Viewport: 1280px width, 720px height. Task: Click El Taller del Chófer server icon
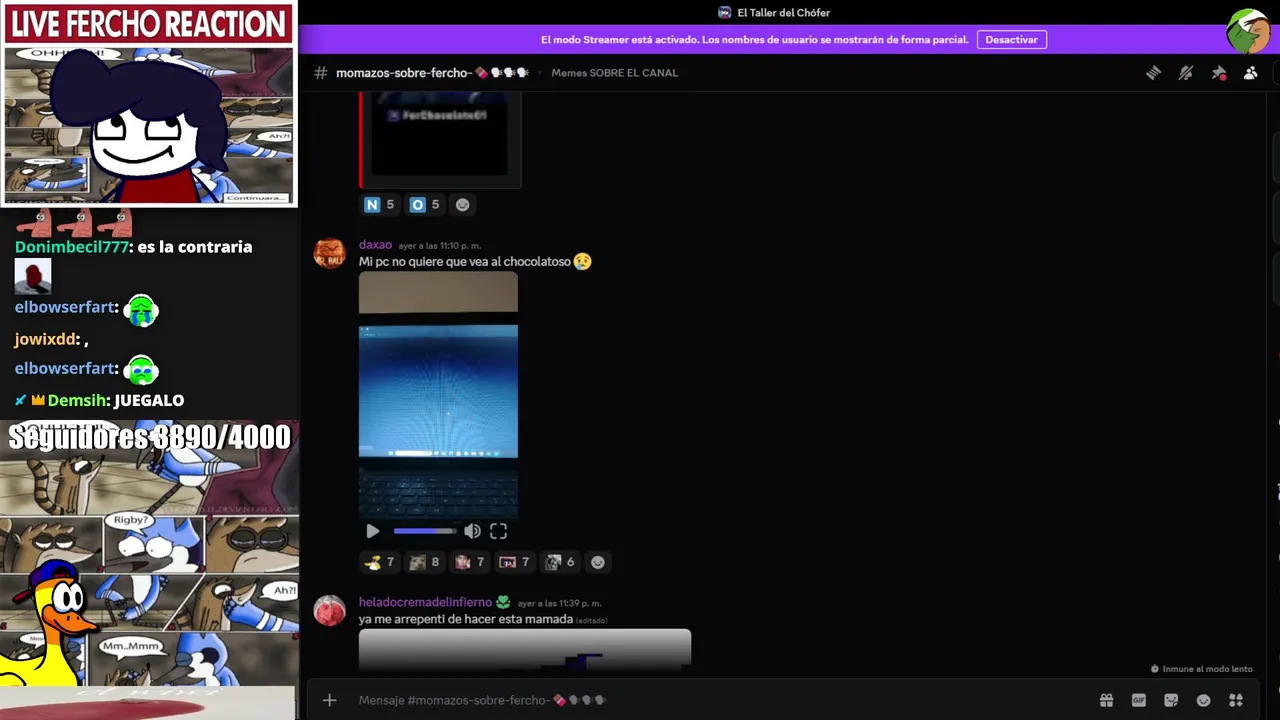tap(725, 13)
